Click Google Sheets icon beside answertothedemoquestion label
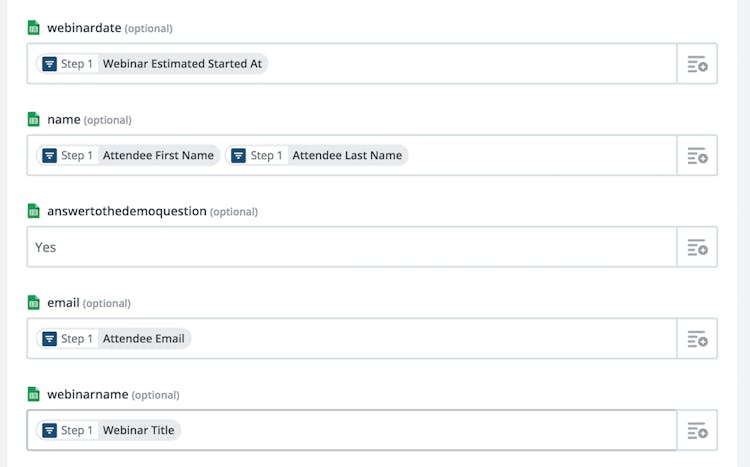 pos(34,211)
